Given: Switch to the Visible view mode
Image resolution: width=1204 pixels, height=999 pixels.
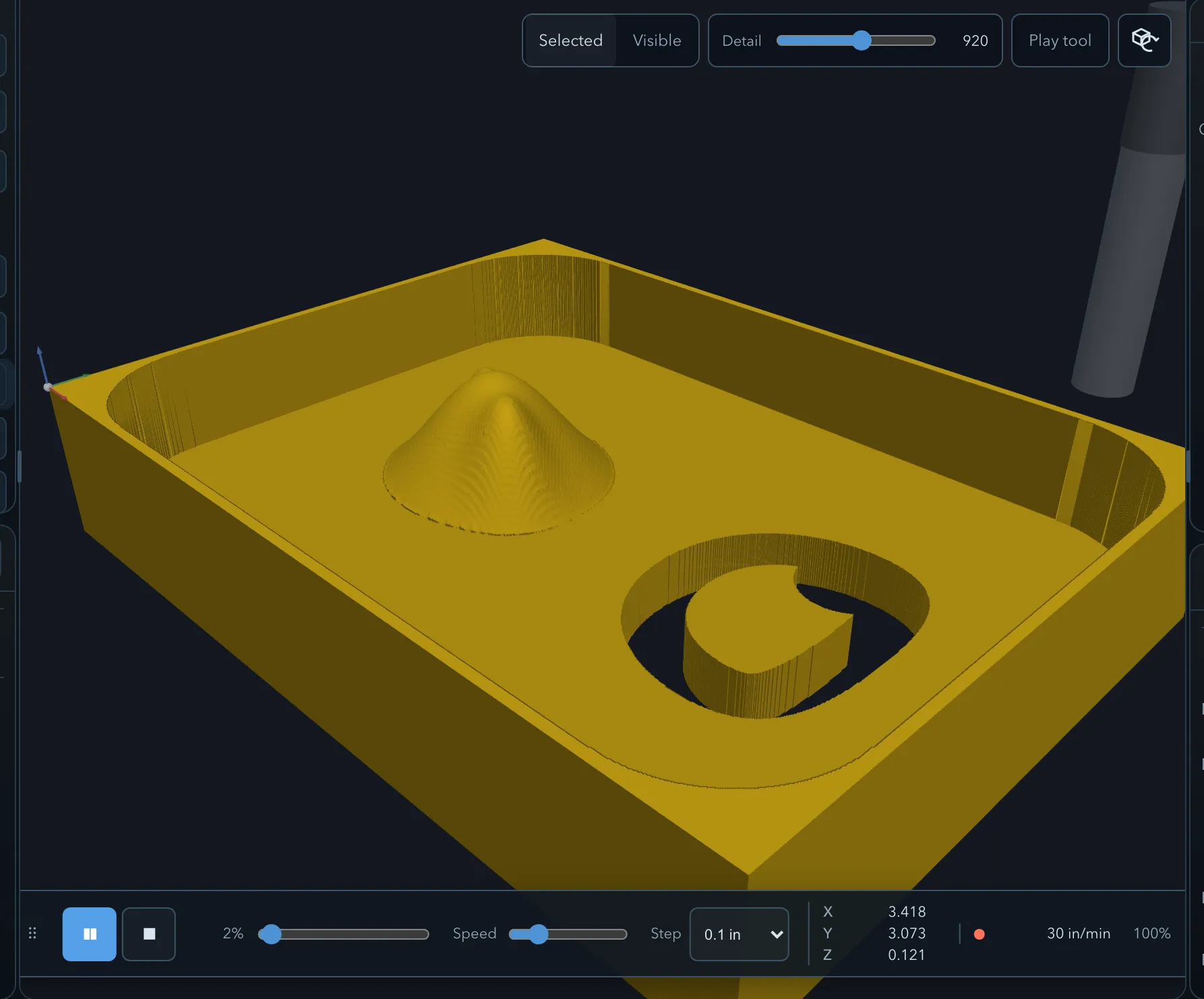Looking at the screenshot, I should [657, 40].
